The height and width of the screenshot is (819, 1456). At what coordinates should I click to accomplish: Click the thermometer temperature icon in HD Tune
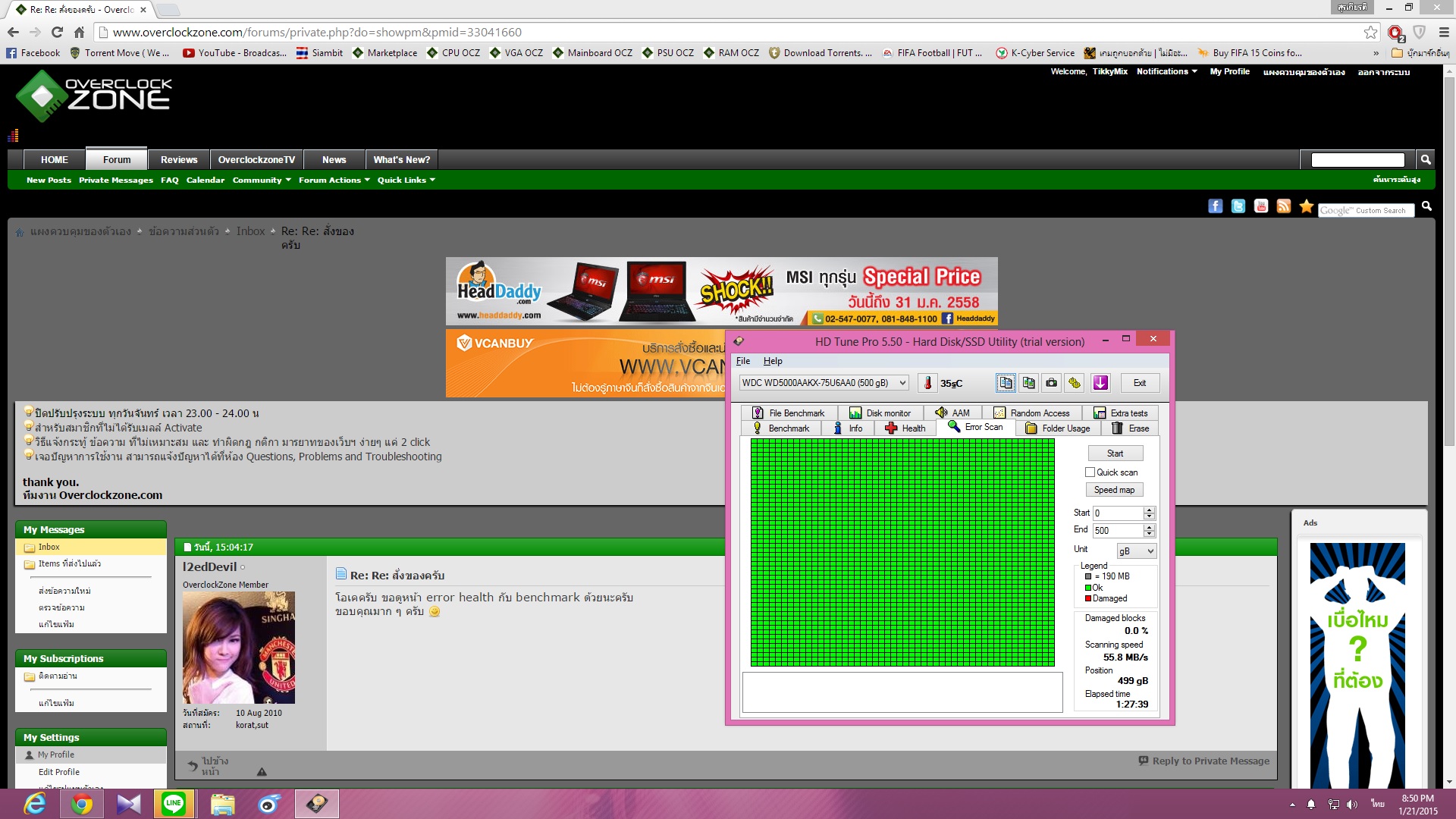pyautogui.click(x=927, y=383)
